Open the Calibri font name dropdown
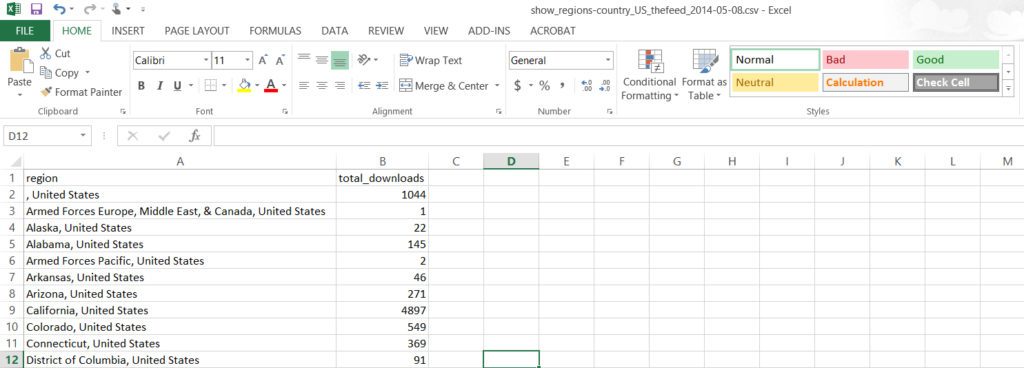The image size is (1024, 368). point(206,60)
